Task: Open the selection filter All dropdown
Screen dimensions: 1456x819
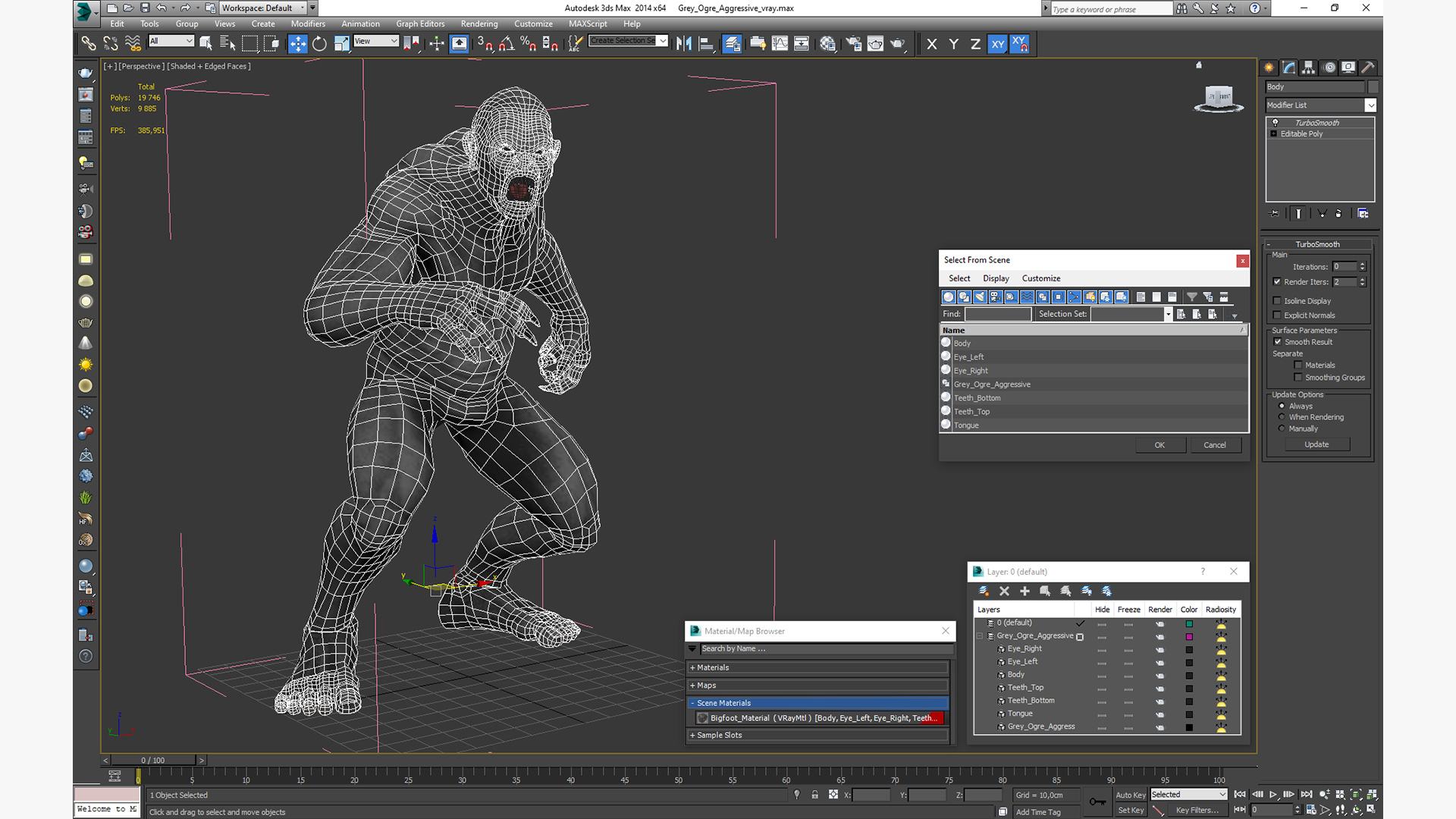Action: click(x=172, y=41)
